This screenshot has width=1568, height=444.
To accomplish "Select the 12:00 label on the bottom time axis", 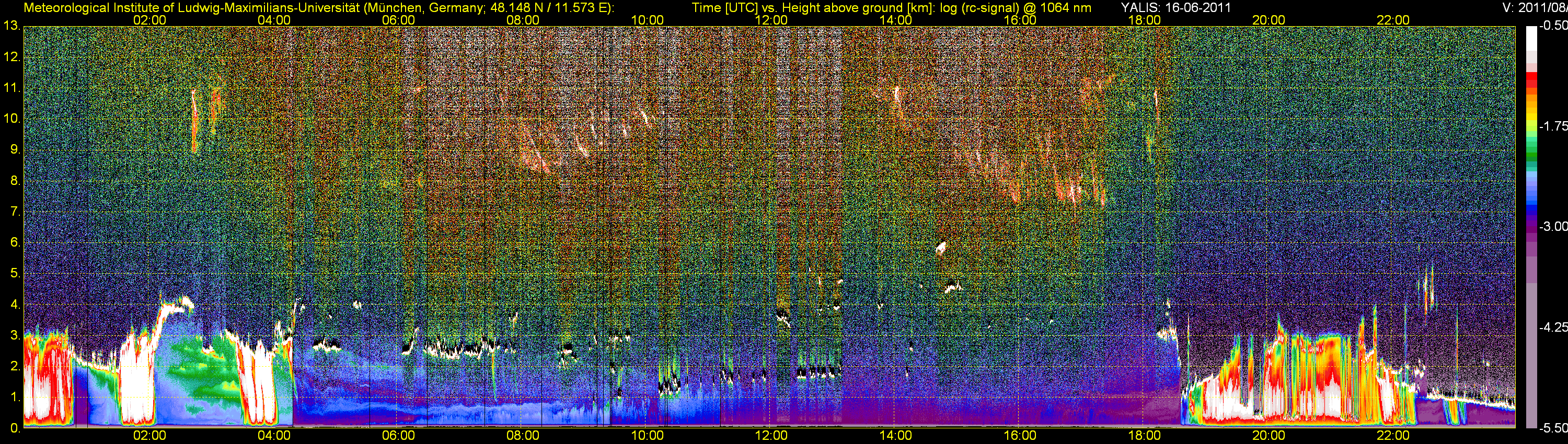I will (771, 436).
